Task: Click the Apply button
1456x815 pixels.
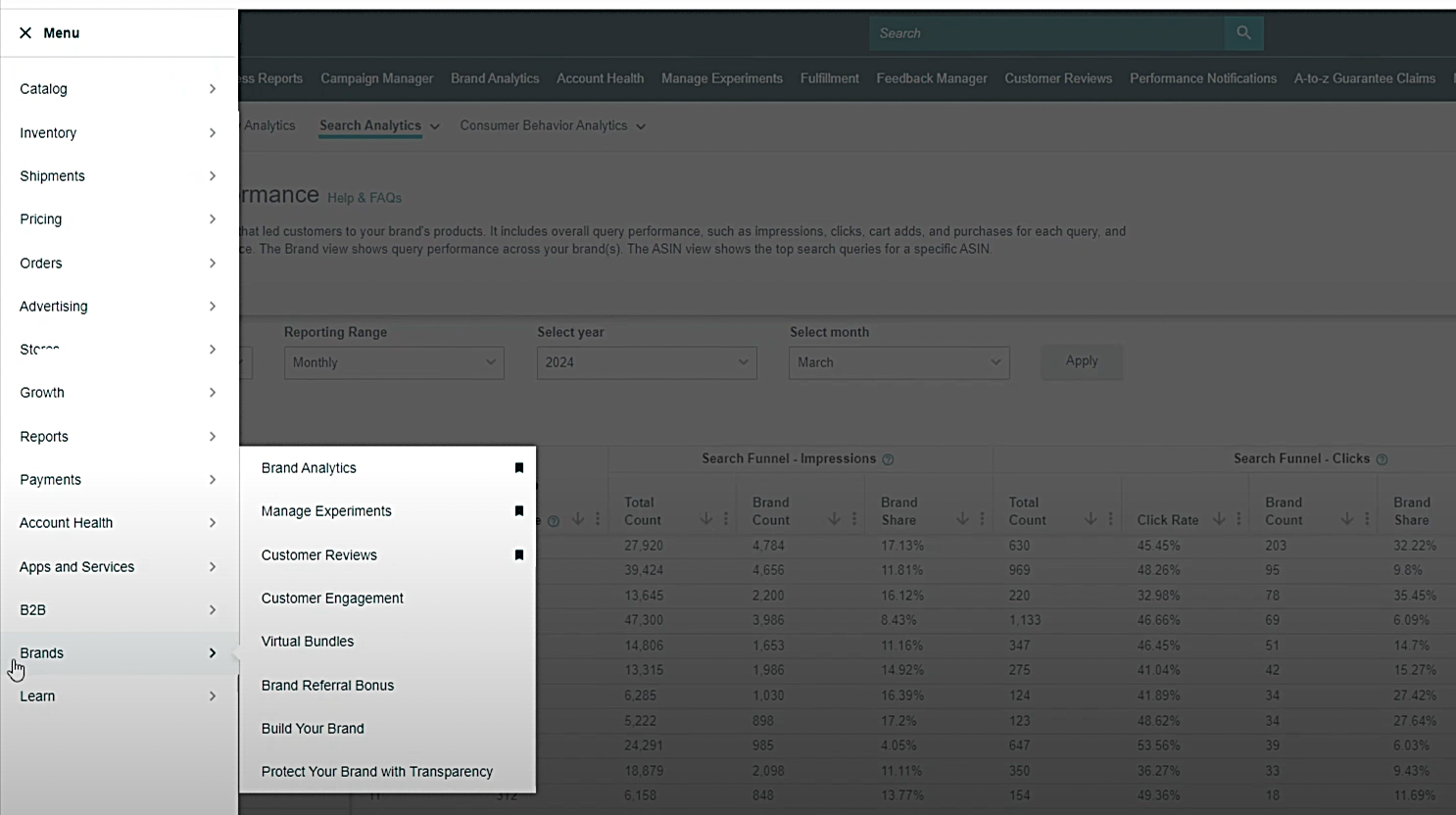Action: click(x=1082, y=361)
